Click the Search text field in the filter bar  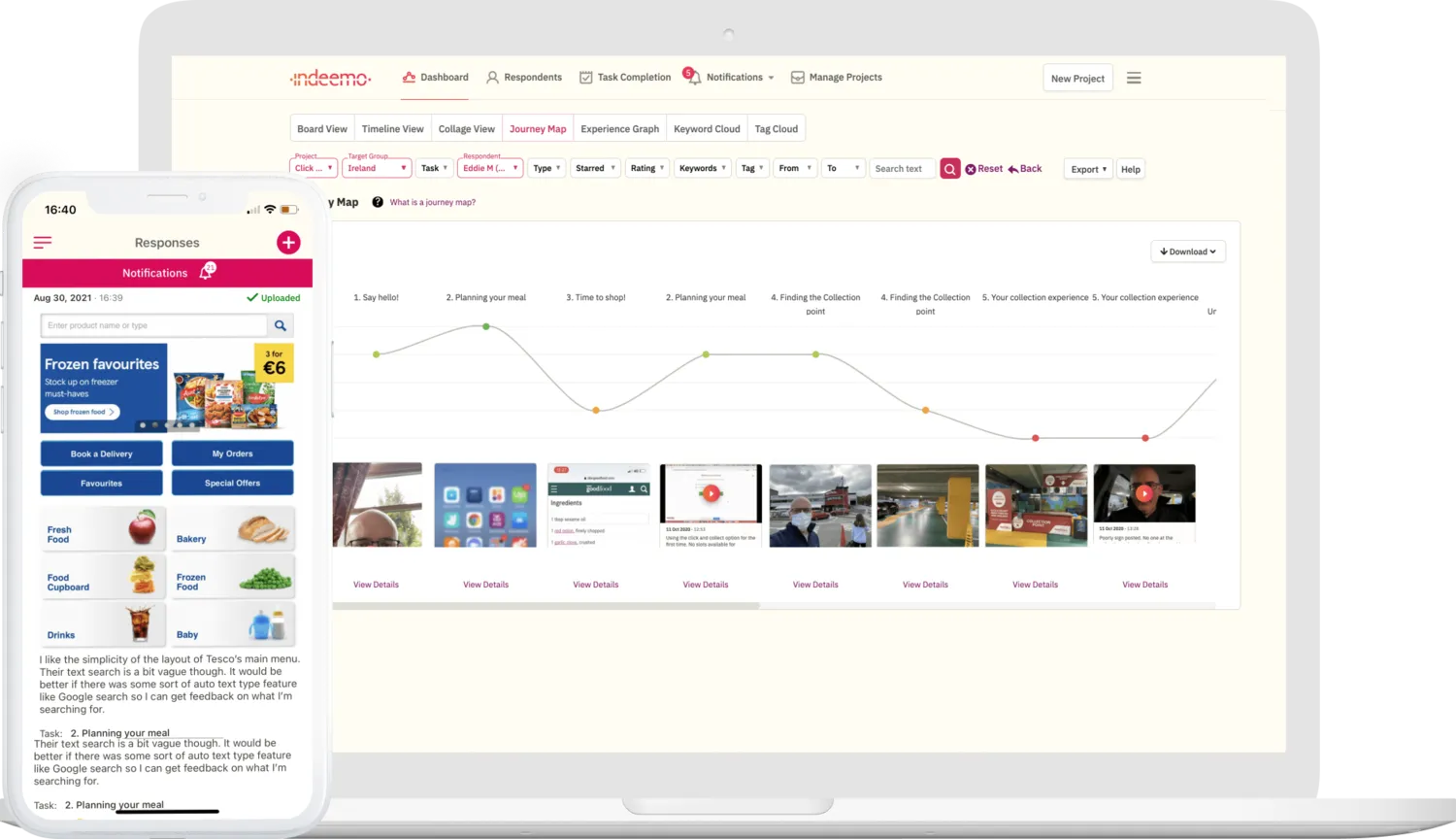click(x=902, y=169)
